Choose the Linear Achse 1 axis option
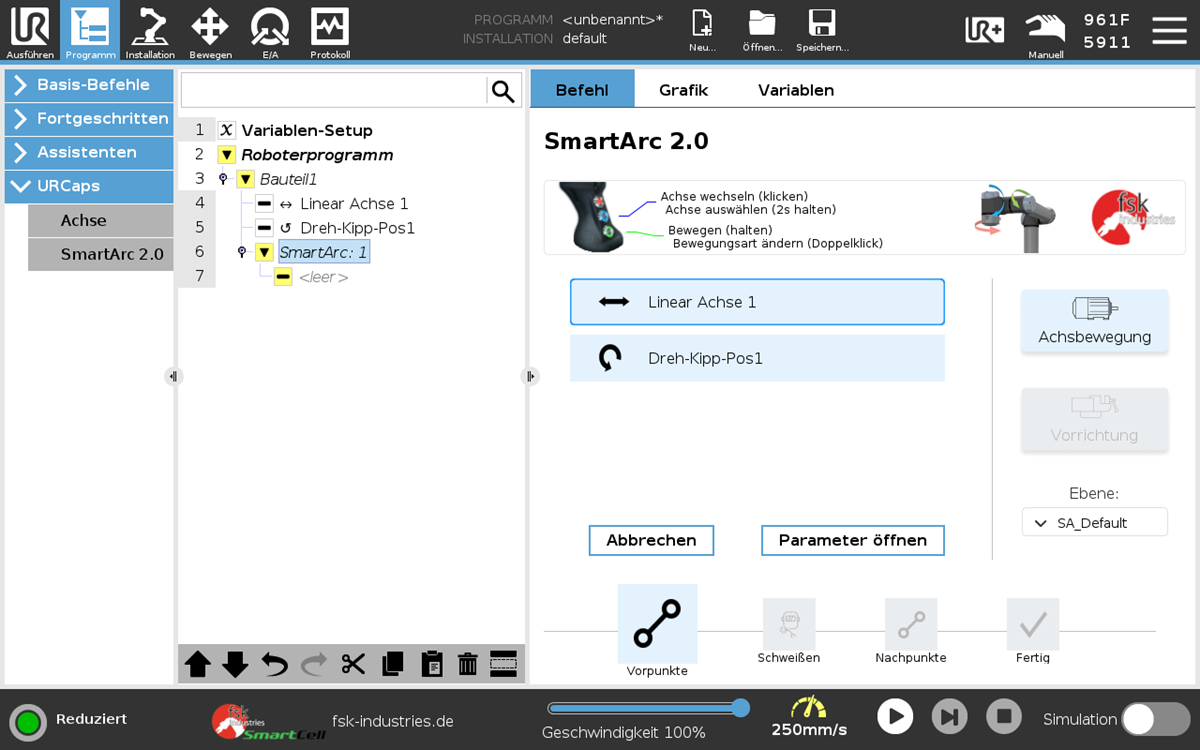This screenshot has width=1200, height=750. [757, 302]
